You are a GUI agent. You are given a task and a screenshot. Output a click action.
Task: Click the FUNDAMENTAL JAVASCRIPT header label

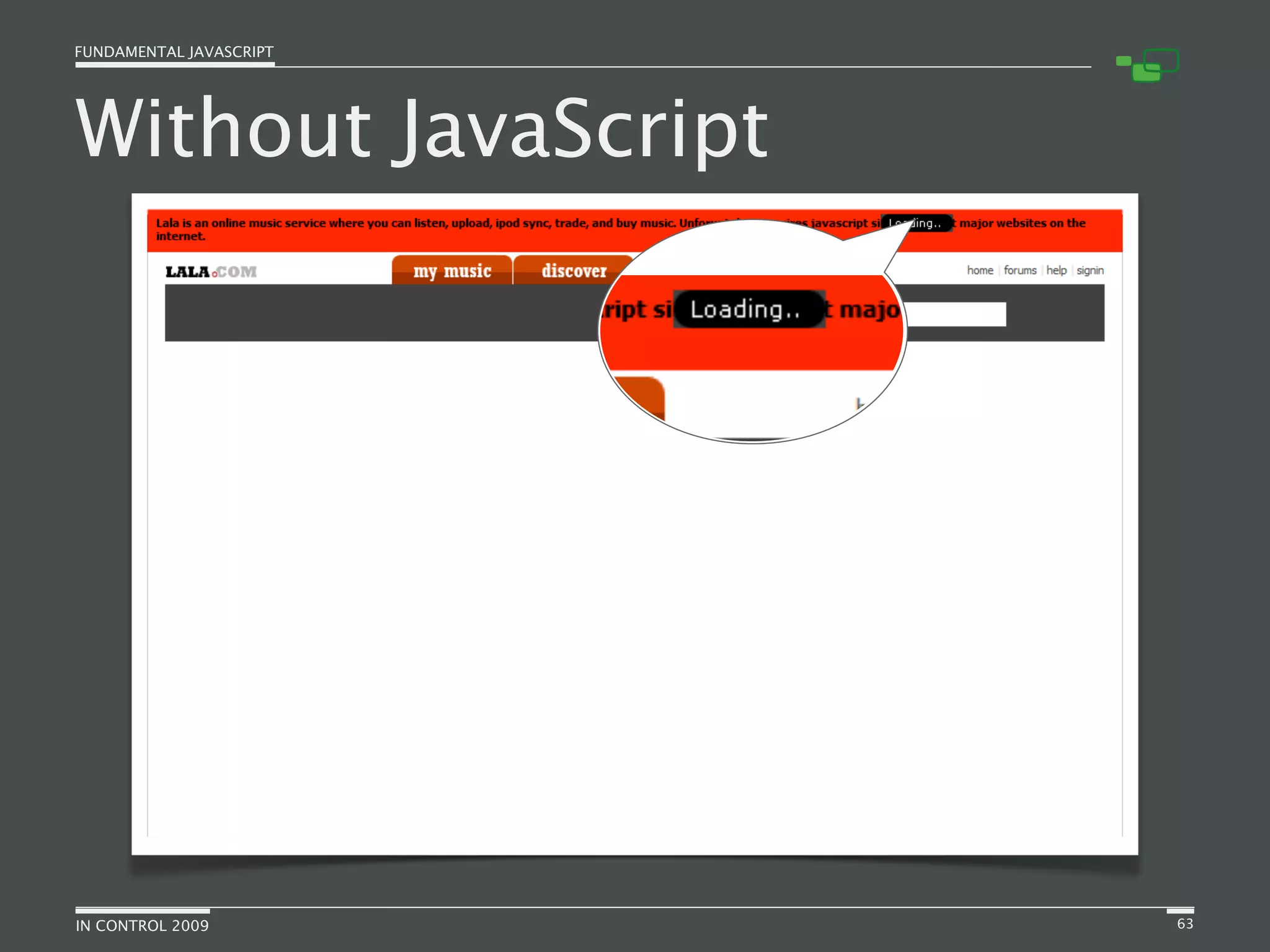click(x=174, y=52)
